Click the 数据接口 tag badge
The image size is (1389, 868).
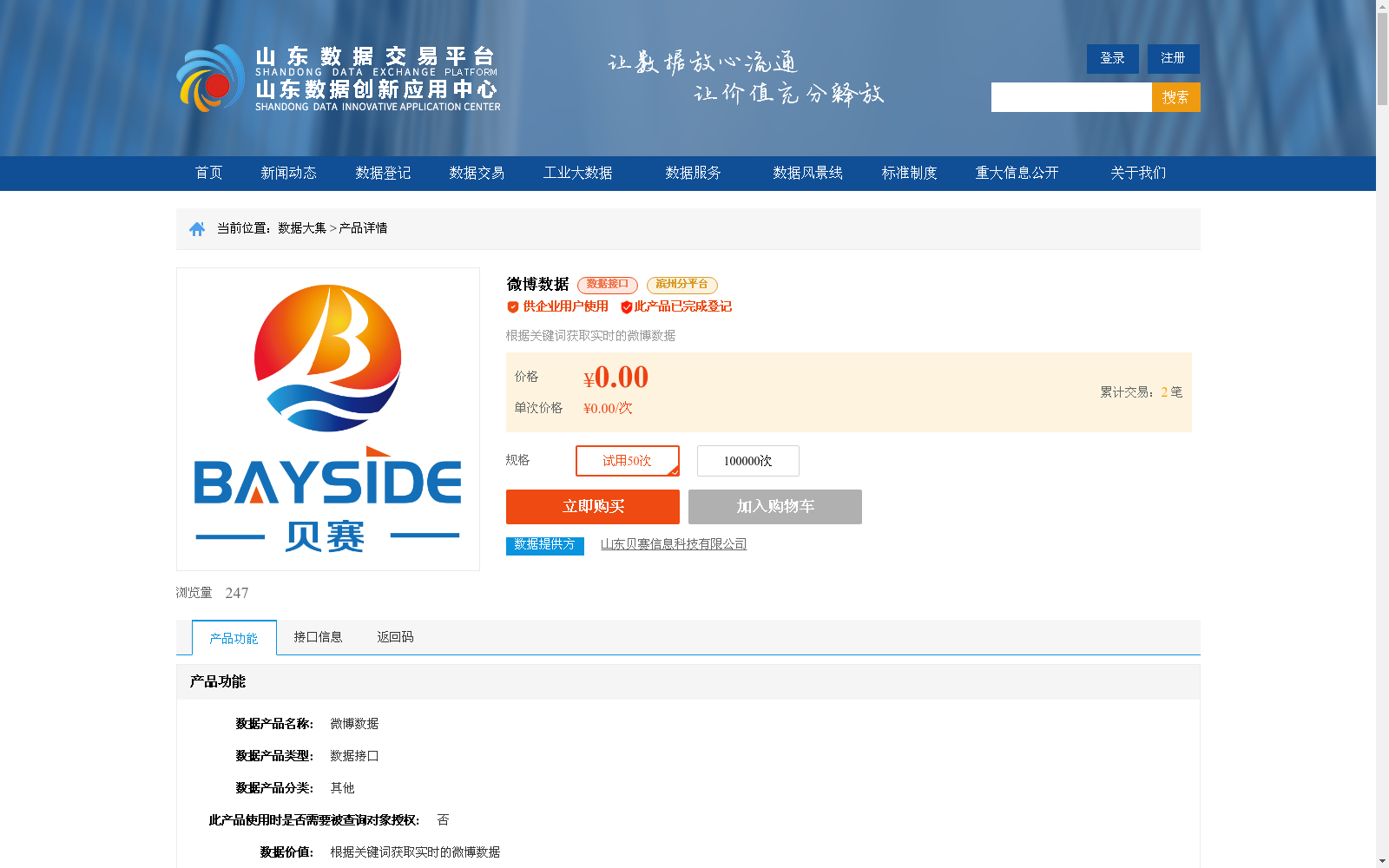tap(608, 285)
